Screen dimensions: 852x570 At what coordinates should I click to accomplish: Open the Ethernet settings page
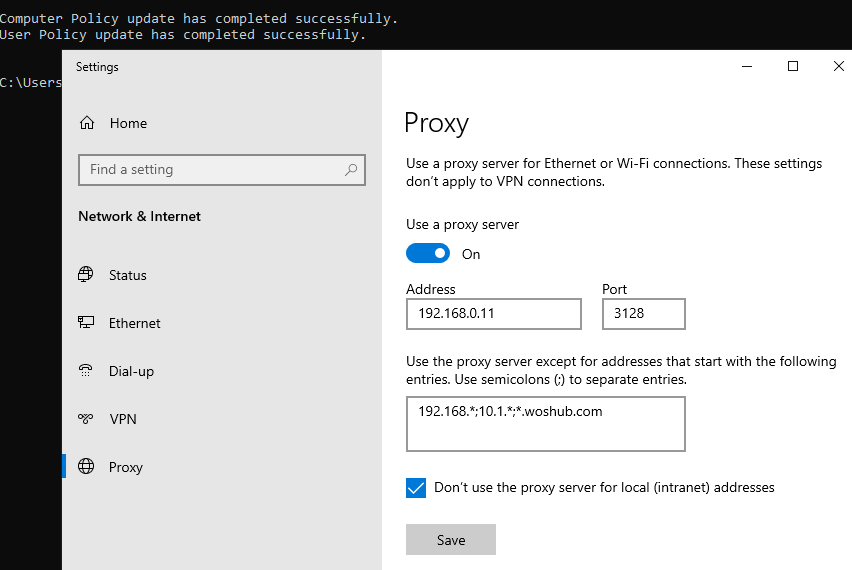pyautogui.click(x=135, y=323)
